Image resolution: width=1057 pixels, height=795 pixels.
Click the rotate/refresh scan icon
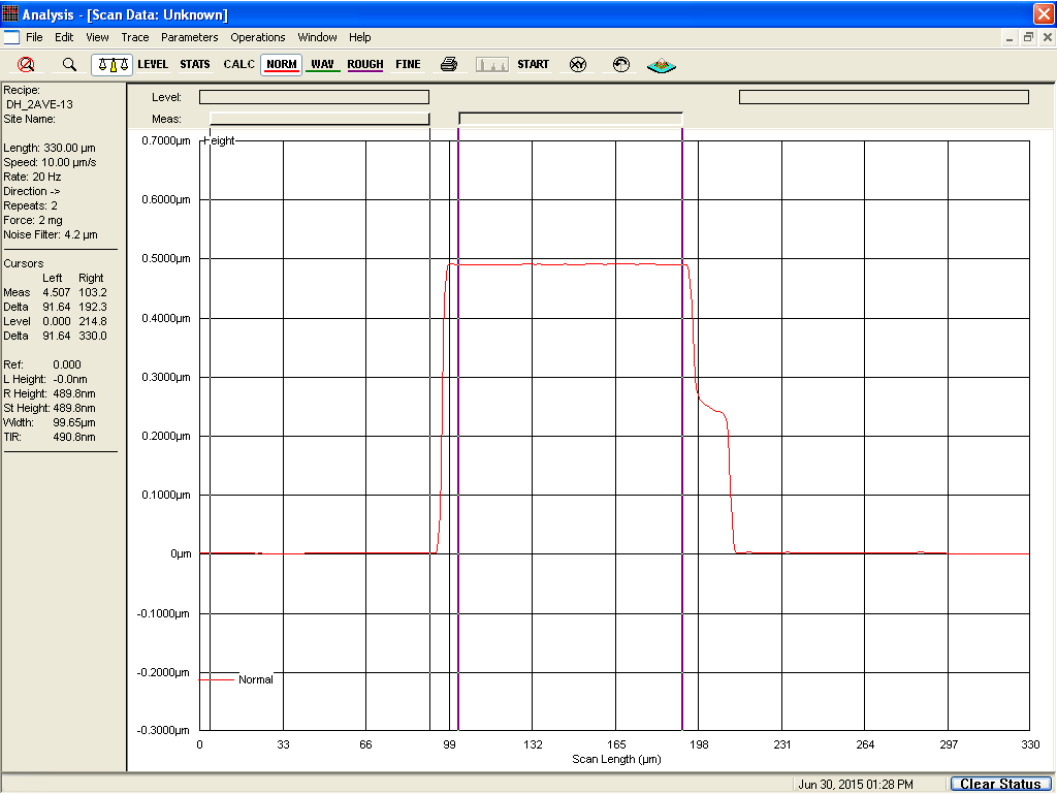pos(621,64)
